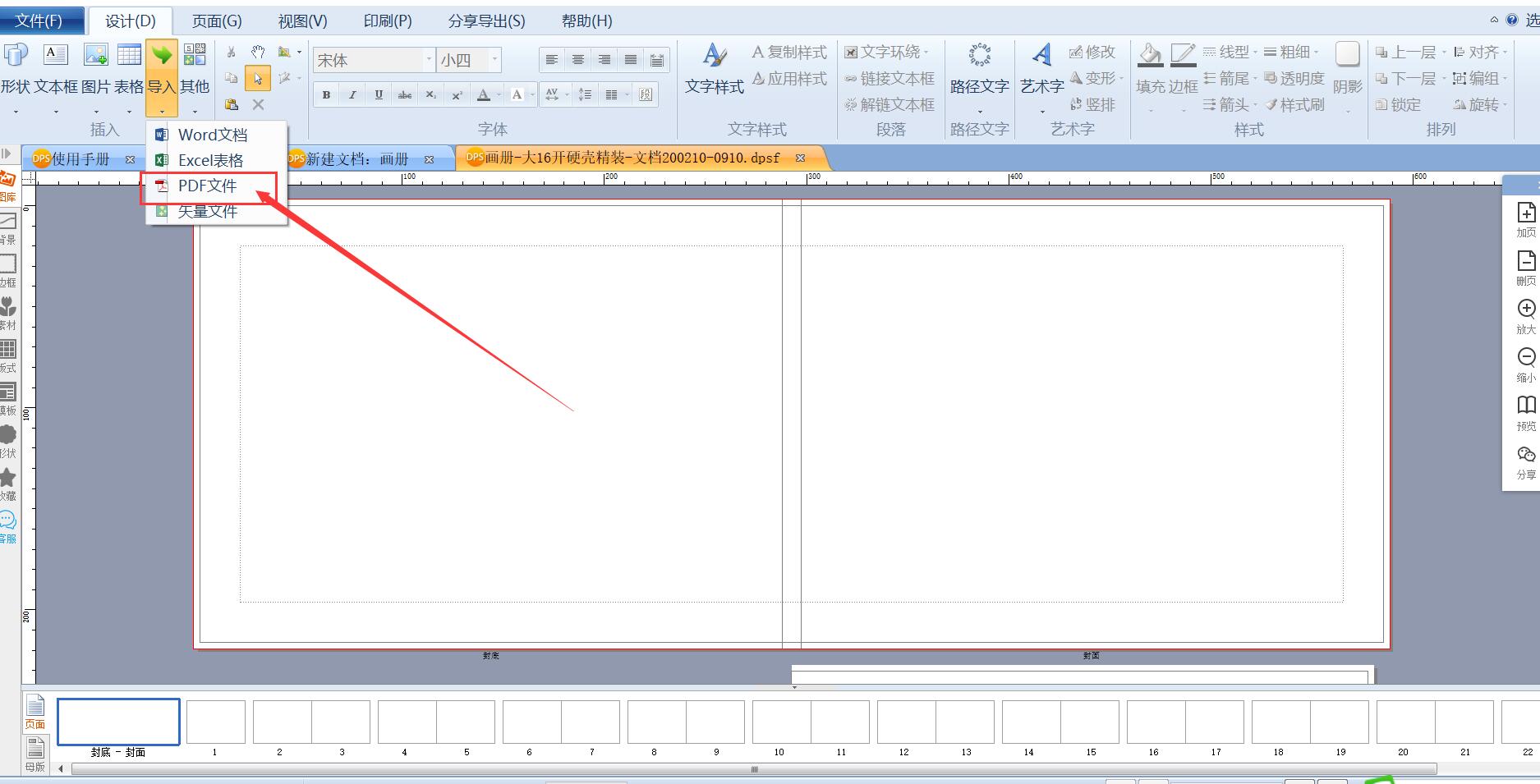Switch to 使用手册 document tab
1540x784 pixels.
coord(80,158)
